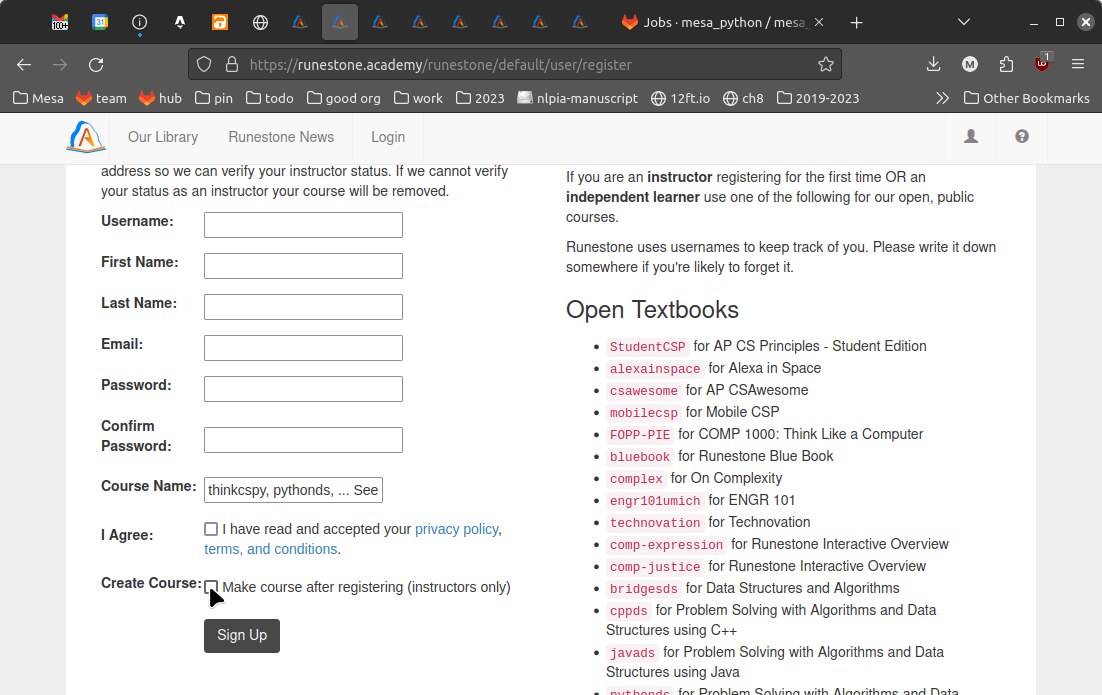1102x695 pixels.
Task: Click the help question mark icon
Action: pyautogui.click(x=1021, y=137)
